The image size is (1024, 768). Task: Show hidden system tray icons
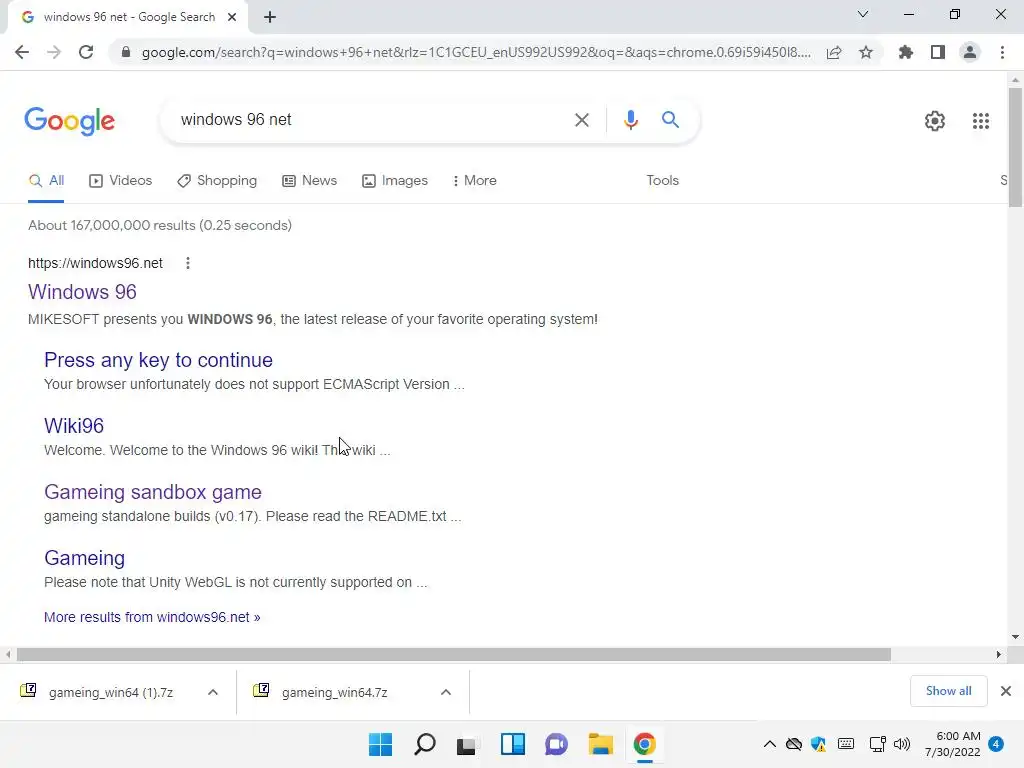(770, 744)
